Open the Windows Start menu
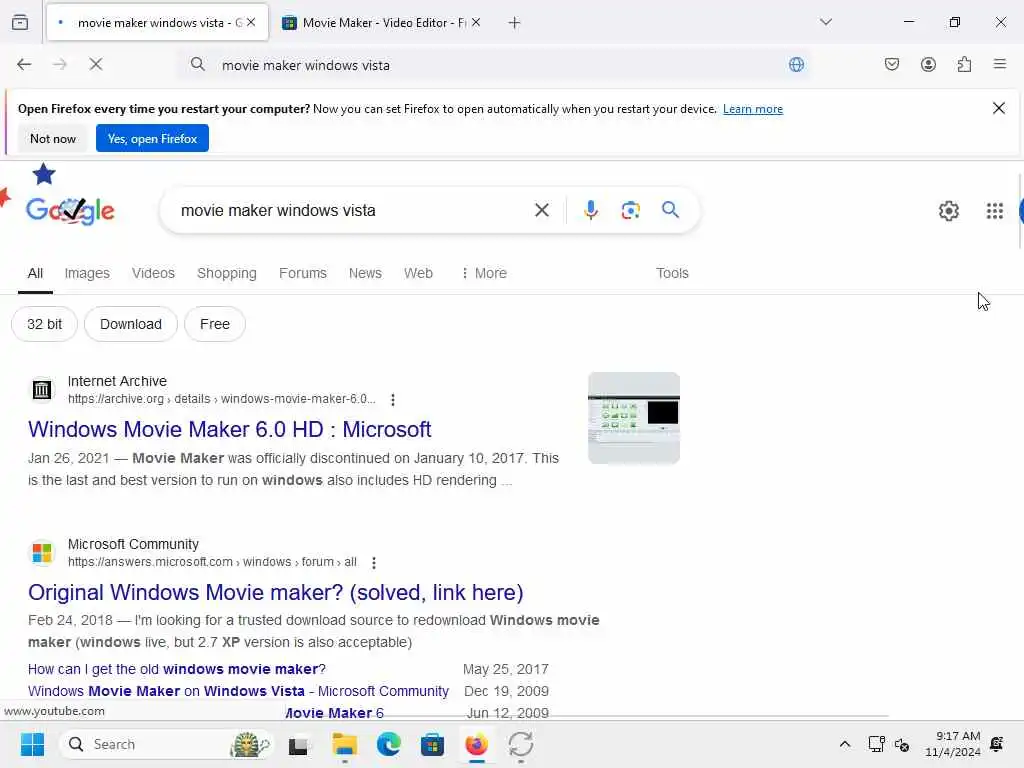Image resolution: width=1024 pixels, height=768 pixels. tap(32, 744)
